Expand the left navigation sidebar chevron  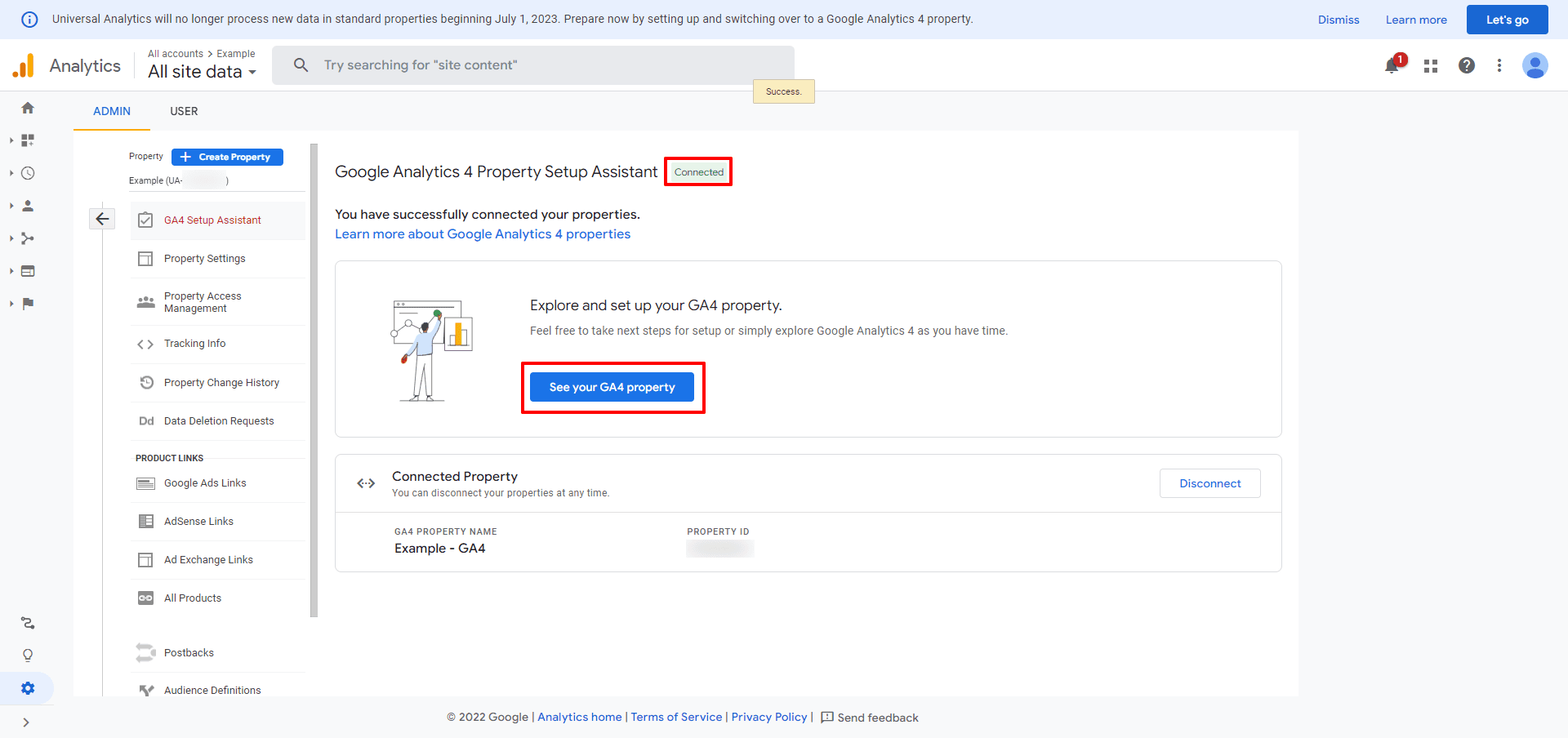pyautogui.click(x=26, y=722)
